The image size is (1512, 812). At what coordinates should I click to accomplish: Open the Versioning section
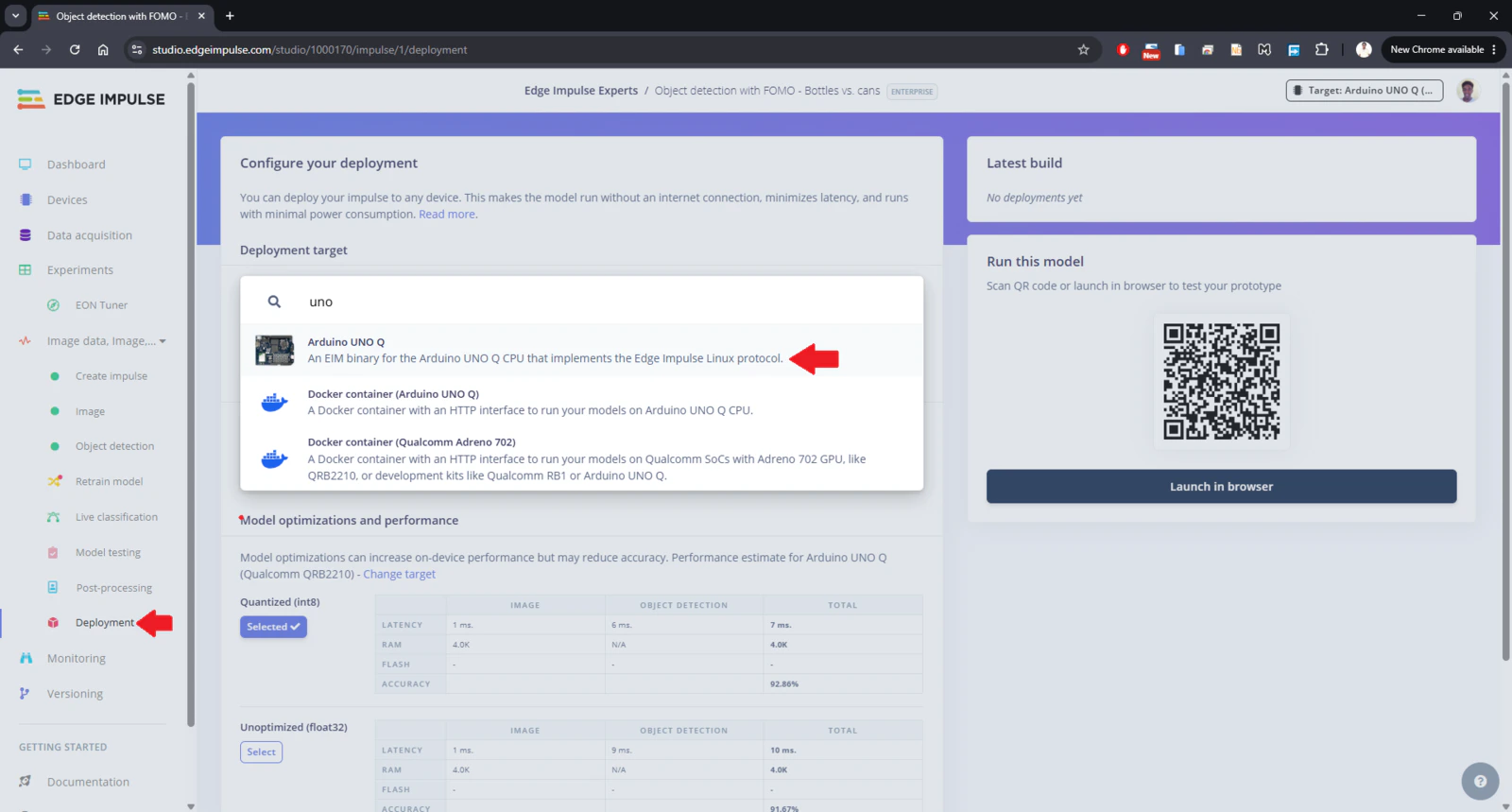pyautogui.click(x=75, y=693)
